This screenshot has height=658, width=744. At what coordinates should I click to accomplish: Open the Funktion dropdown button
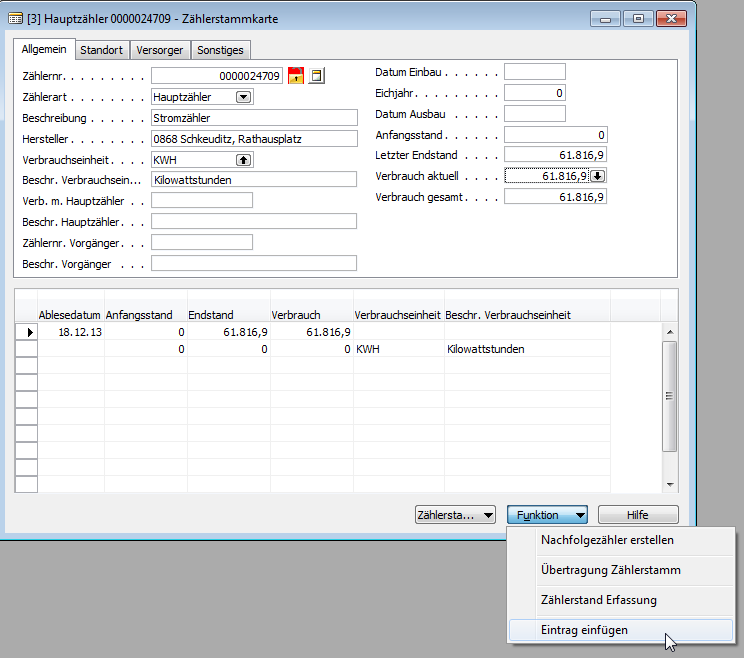point(547,515)
